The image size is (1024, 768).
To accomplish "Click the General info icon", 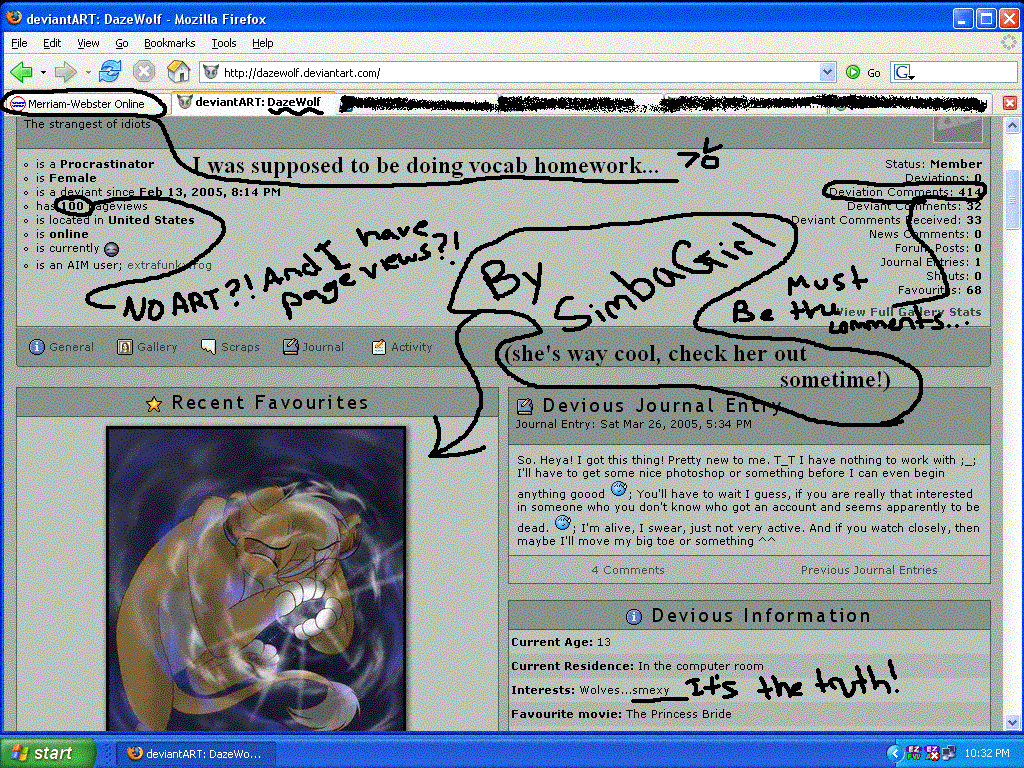I will 37,347.
